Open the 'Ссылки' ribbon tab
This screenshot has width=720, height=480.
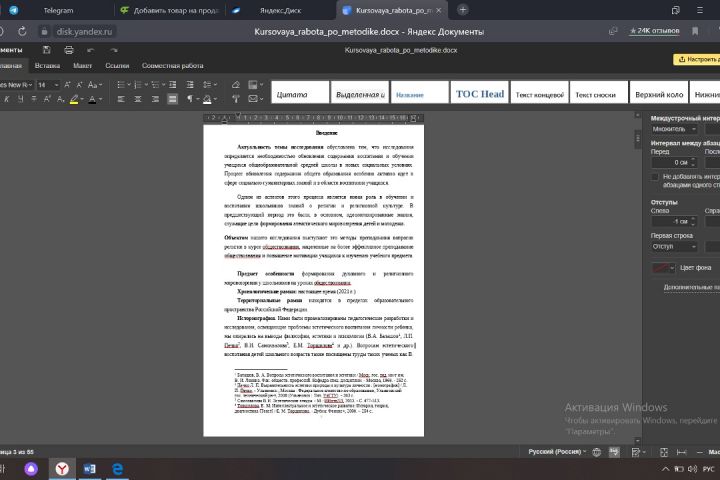[x=117, y=66]
